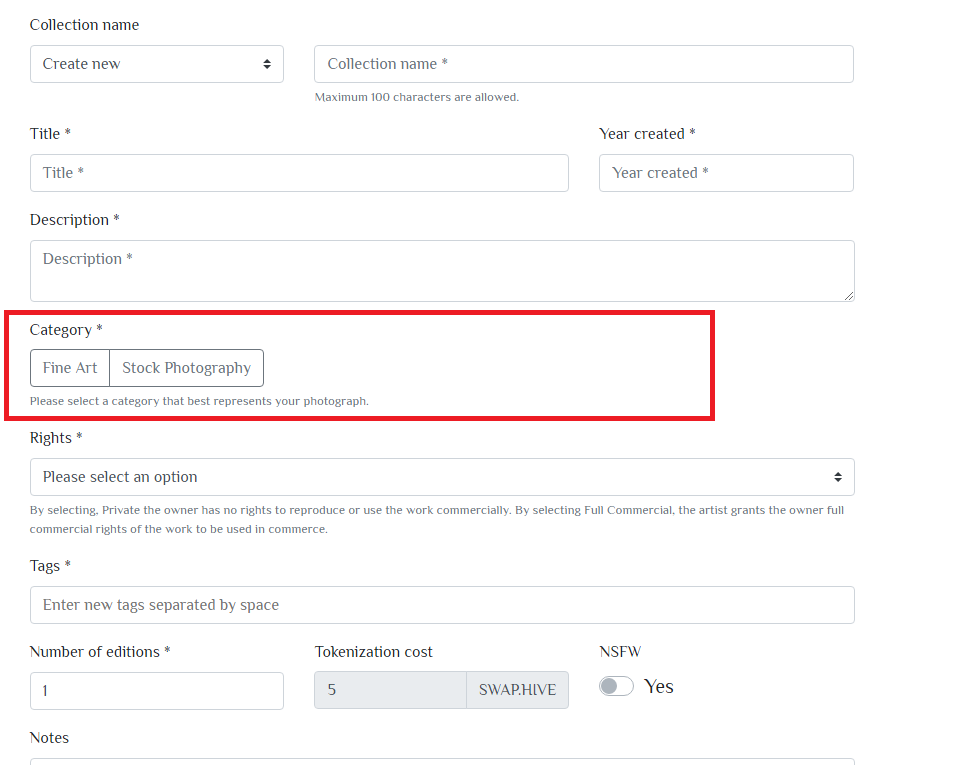Click the Yes label beside NSFW toggle
973x767 pixels.
[658, 687]
